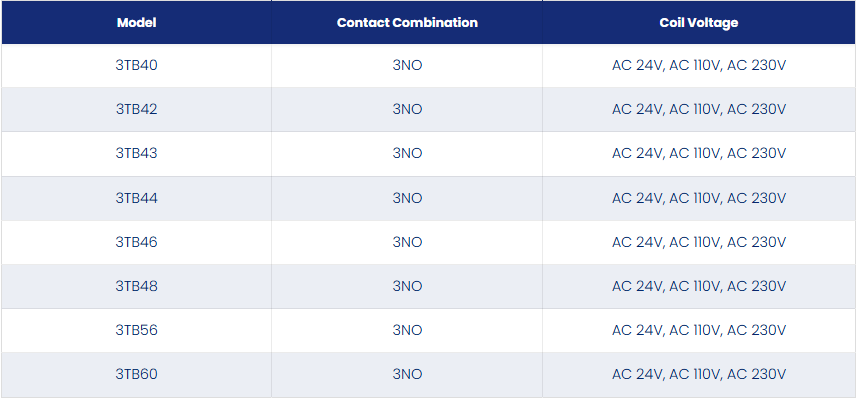Select the 3TB44 model cell
This screenshot has width=858, height=398.
[x=136, y=198]
